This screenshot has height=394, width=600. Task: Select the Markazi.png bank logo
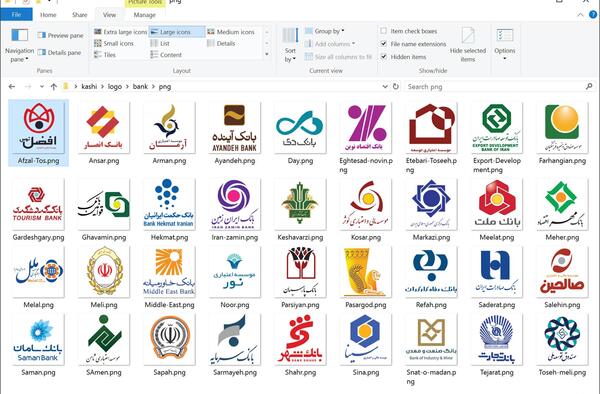click(x=431, y=204)
